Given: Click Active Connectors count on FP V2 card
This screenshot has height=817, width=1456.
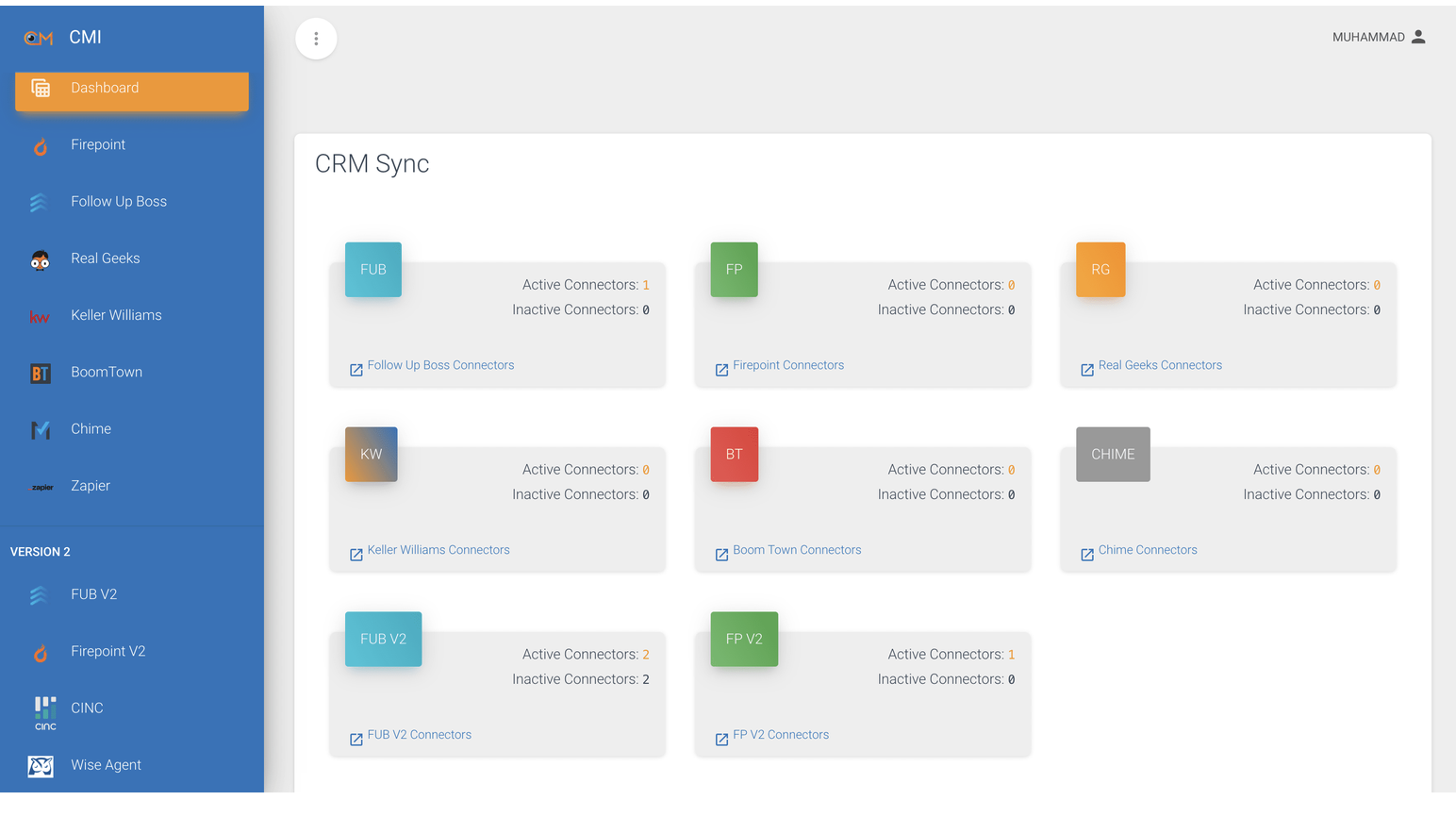Looking at the screenshot, I should click(1012, 655).
